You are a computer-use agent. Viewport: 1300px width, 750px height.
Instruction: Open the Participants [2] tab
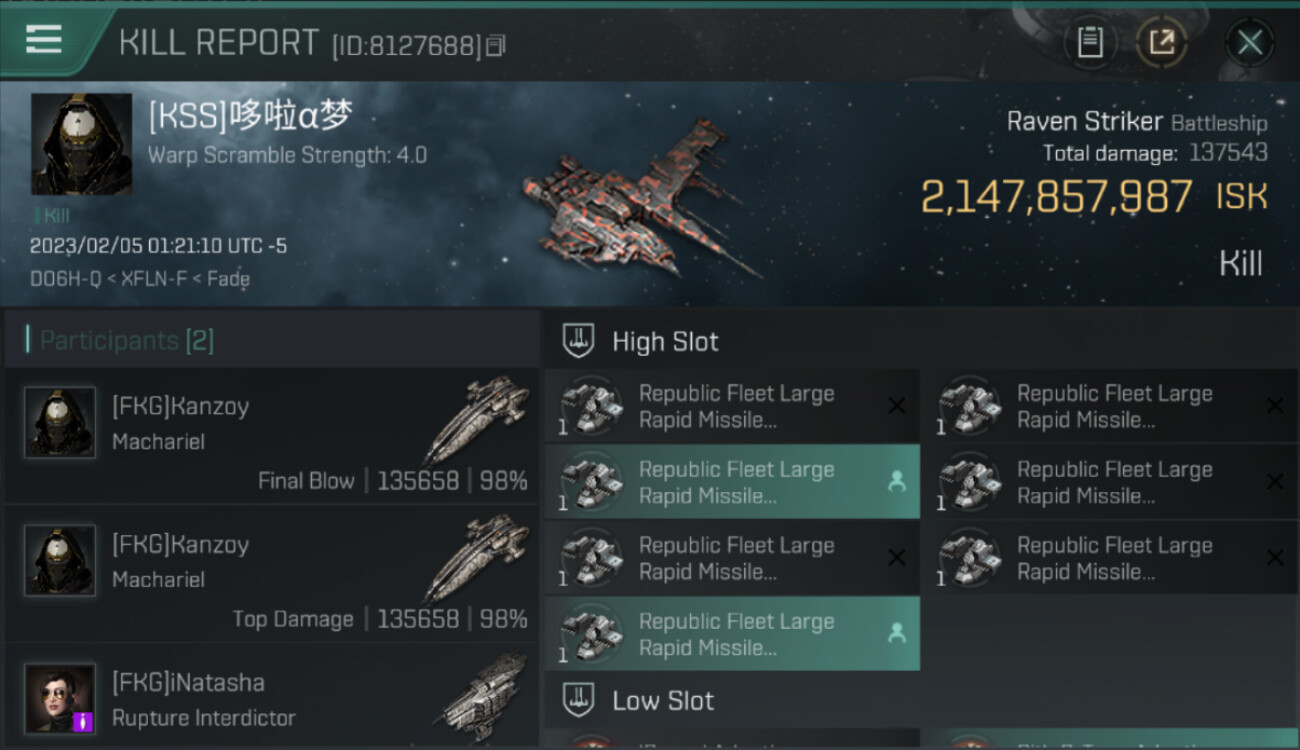tap(126, 340)
